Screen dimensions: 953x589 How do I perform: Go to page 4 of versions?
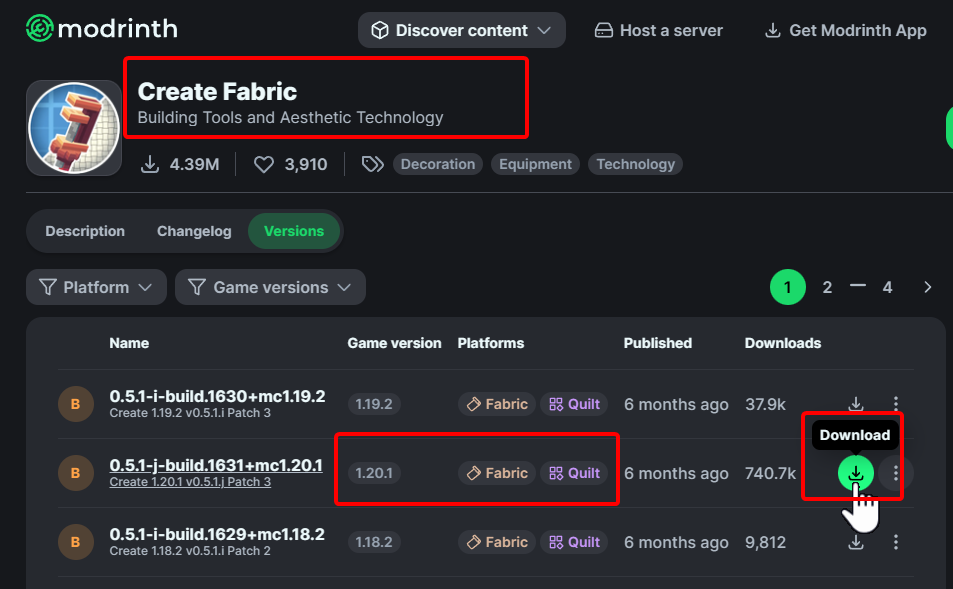click(x=887, y=287)
